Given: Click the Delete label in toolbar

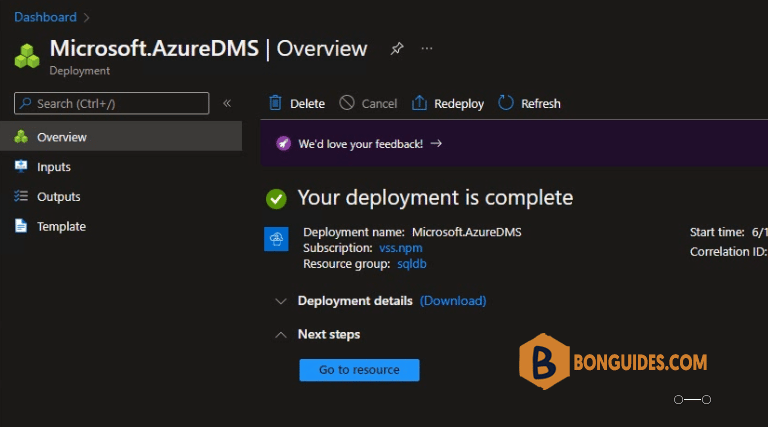Looking at the screenshot, I should [x=307, y=104].
